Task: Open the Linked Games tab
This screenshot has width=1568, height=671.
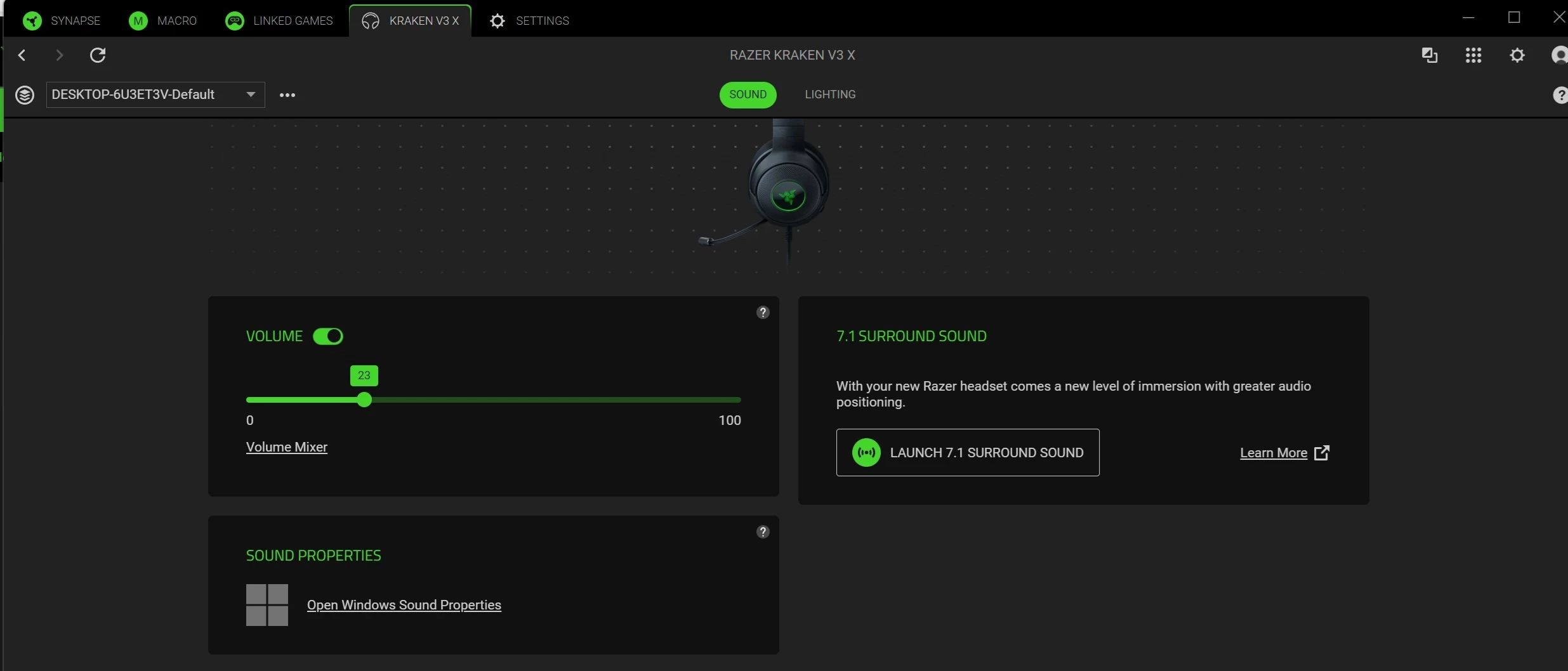Action: click(279, 20)
